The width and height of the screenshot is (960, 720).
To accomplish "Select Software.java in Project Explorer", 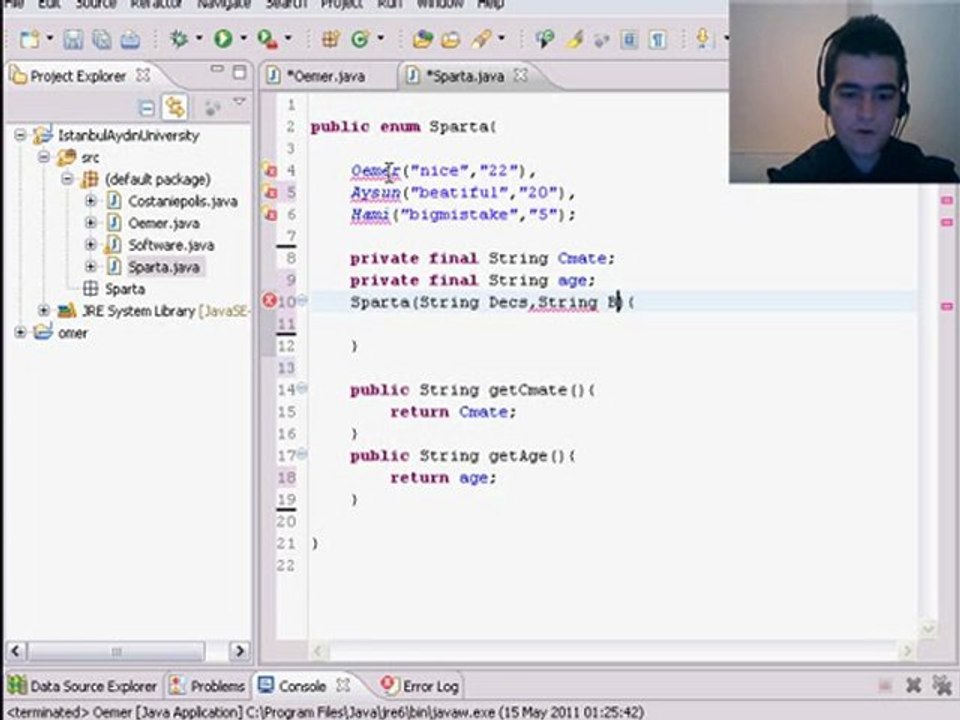I will coord(171,245).
